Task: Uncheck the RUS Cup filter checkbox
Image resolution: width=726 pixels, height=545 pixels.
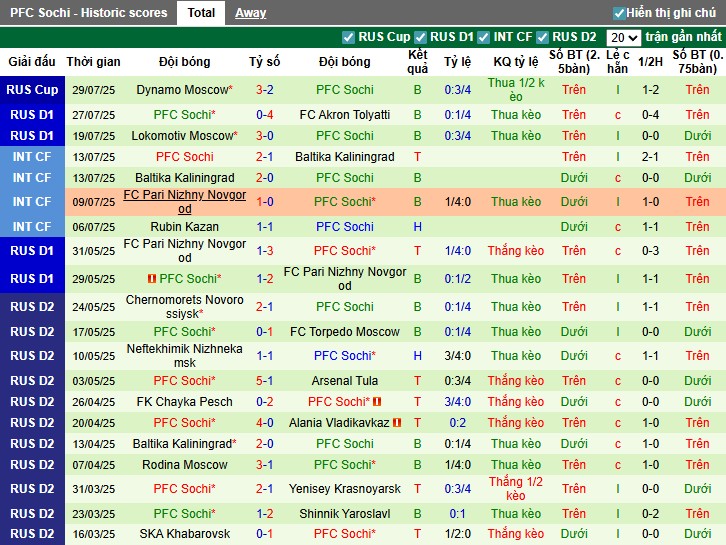Action: (x=348, y=37)
